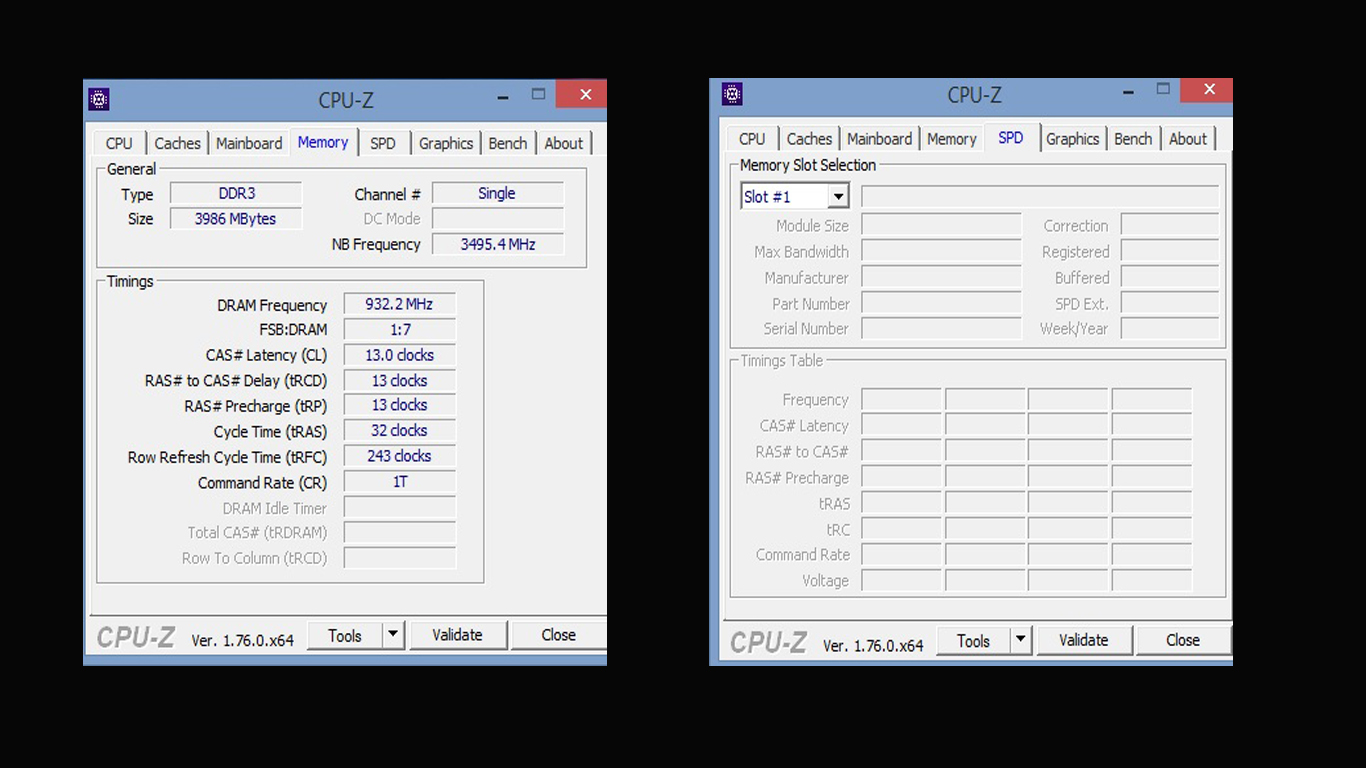The height and width of the screenshot is (768, 1366).
Task: Show the About tab in the Memory window
Action: click(x=564, y=143)
